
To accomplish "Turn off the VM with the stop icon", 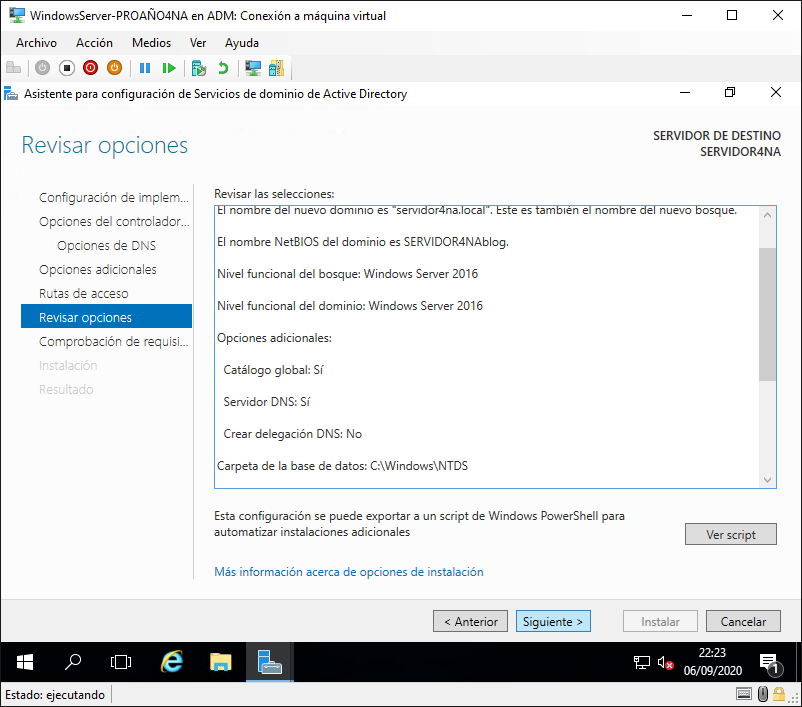I will [66, 68].
